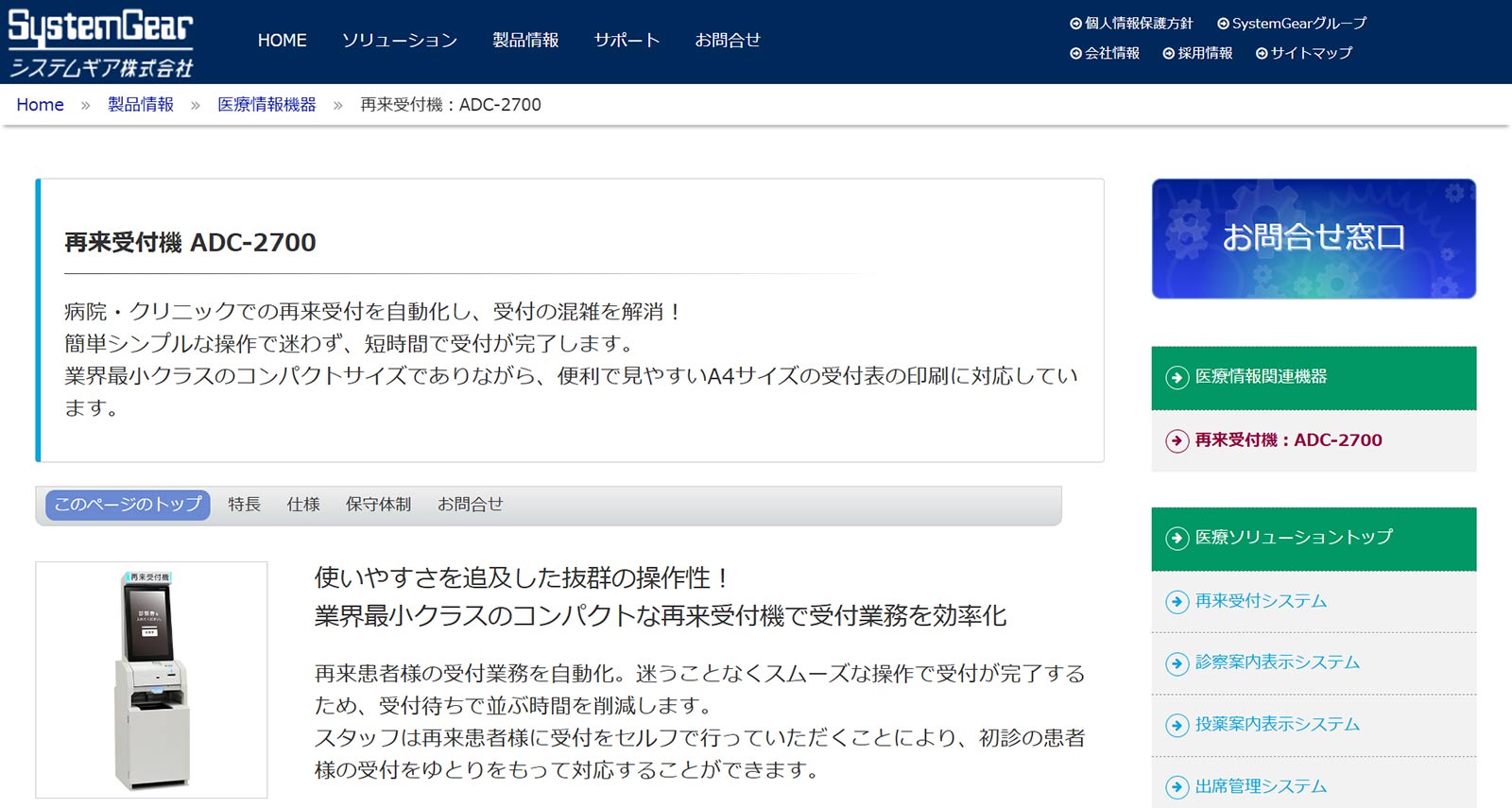Click the arrow icon beside 再来受付システム
The image size is (1512, 808).
1177,602
